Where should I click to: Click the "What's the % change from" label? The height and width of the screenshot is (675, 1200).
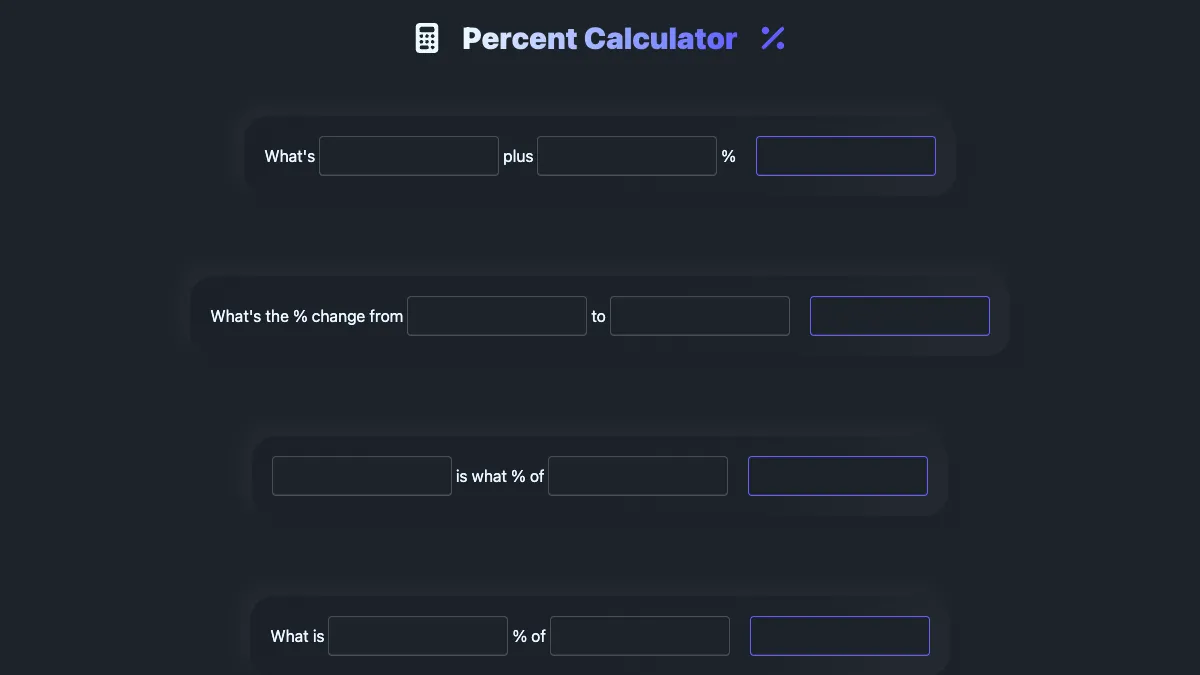coord(306,316)
